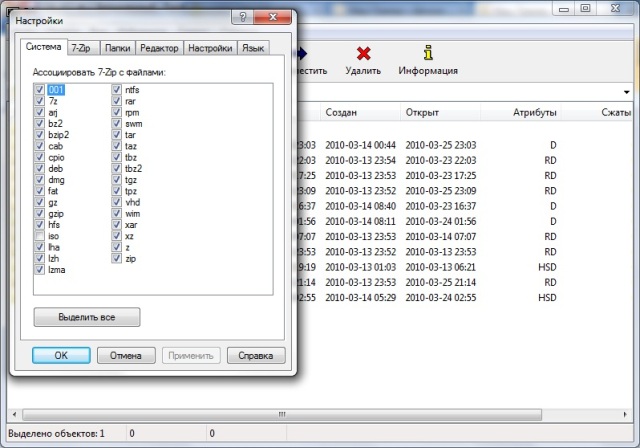
Task: Switch to the Настройки tab
Action: pyautogui.click(x=210, y=48)
